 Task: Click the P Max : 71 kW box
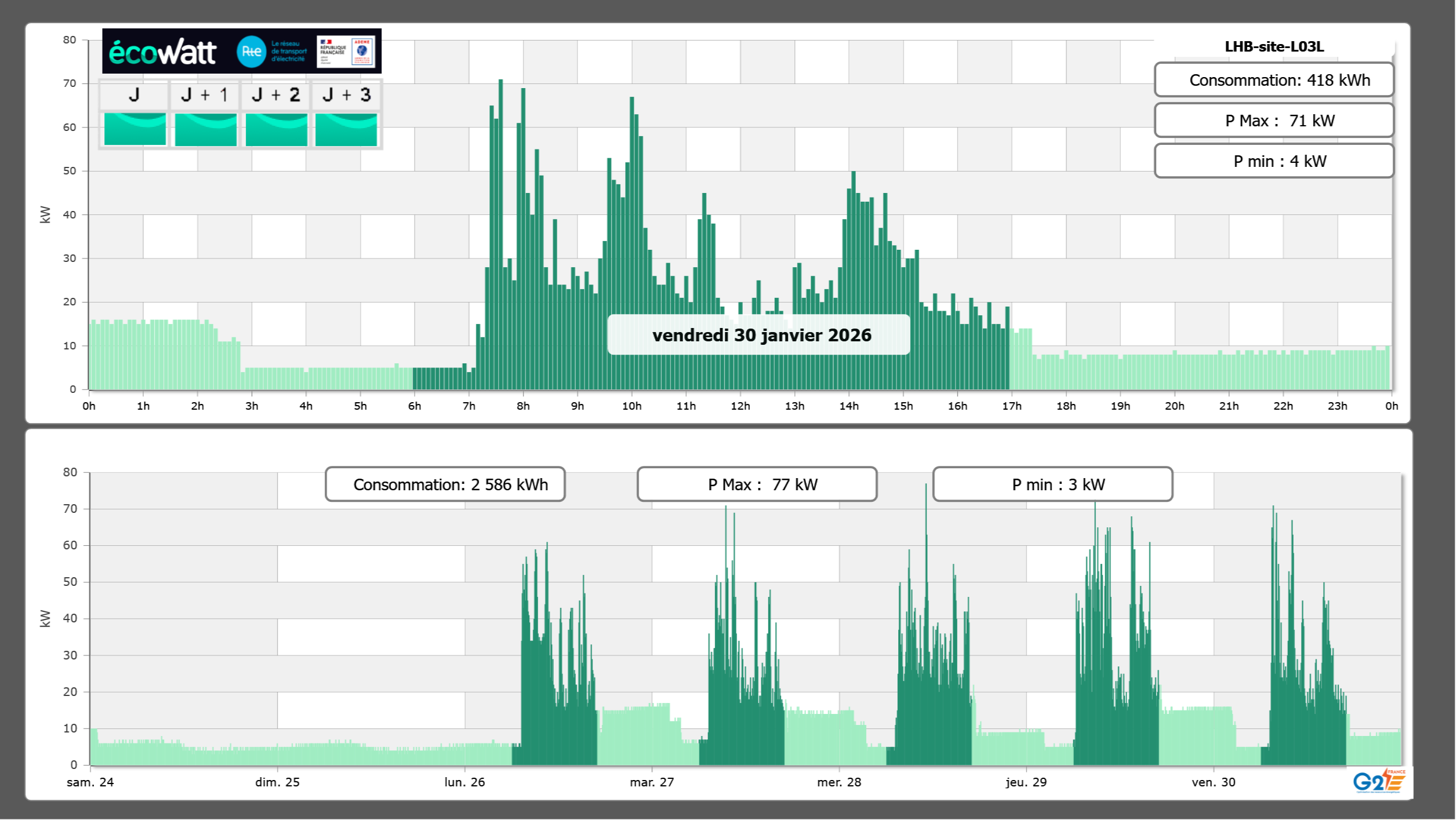tap(1273, 121)
